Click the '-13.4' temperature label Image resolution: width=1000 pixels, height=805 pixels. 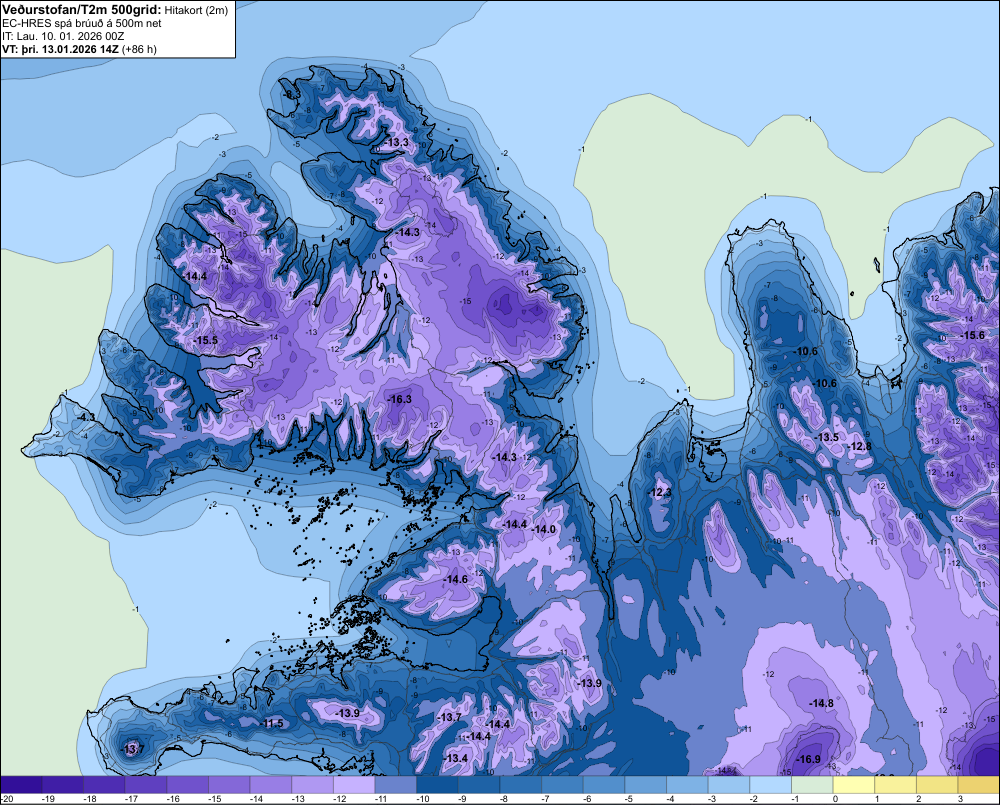[x=455, y=758]
